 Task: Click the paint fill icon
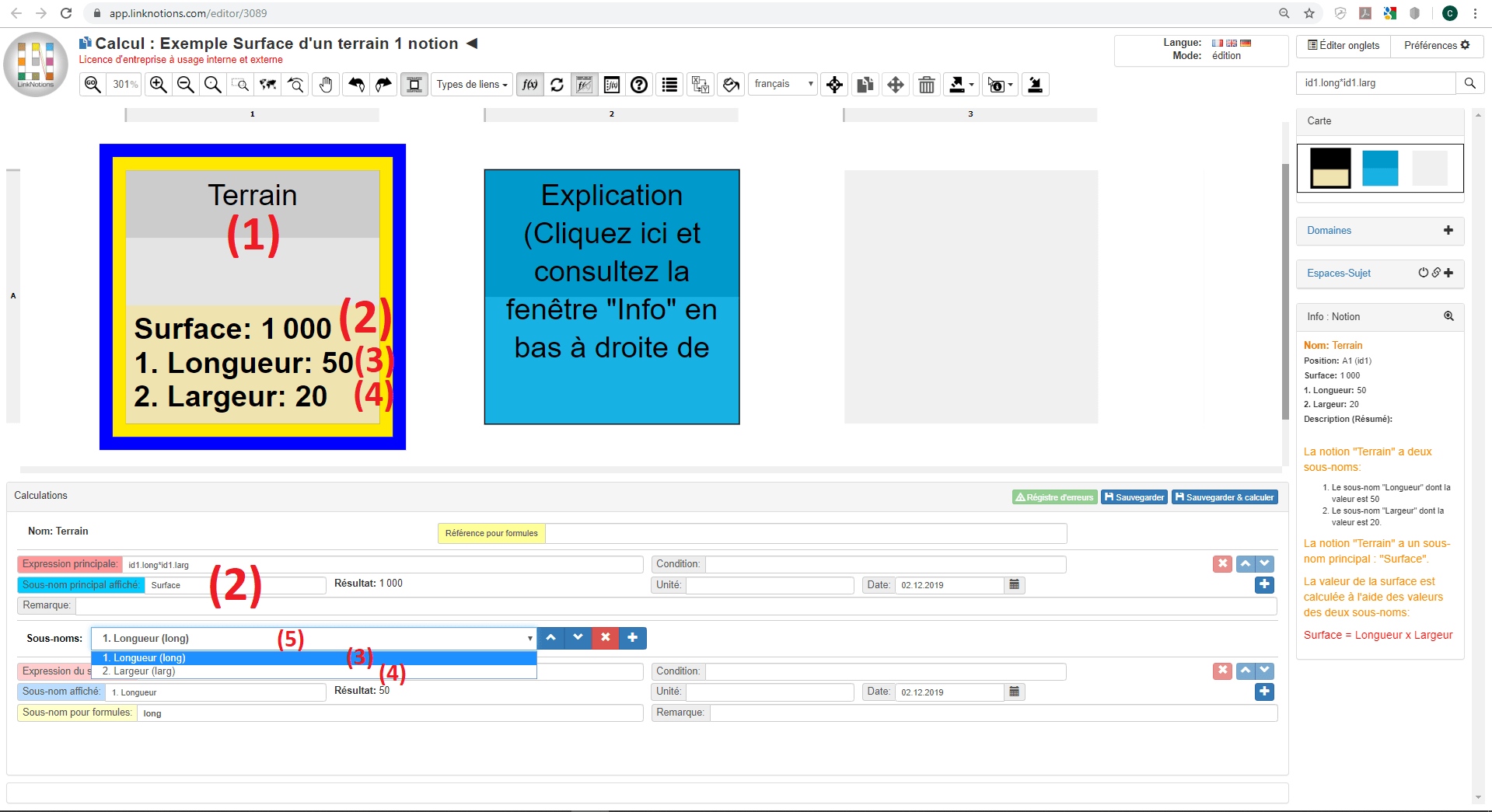731,84
